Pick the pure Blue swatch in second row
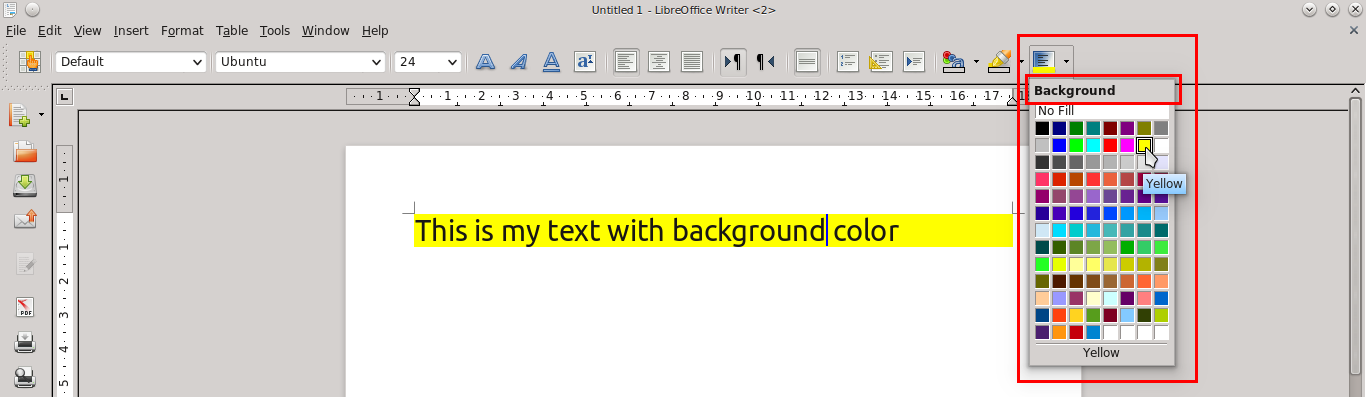 (1060, 145)
